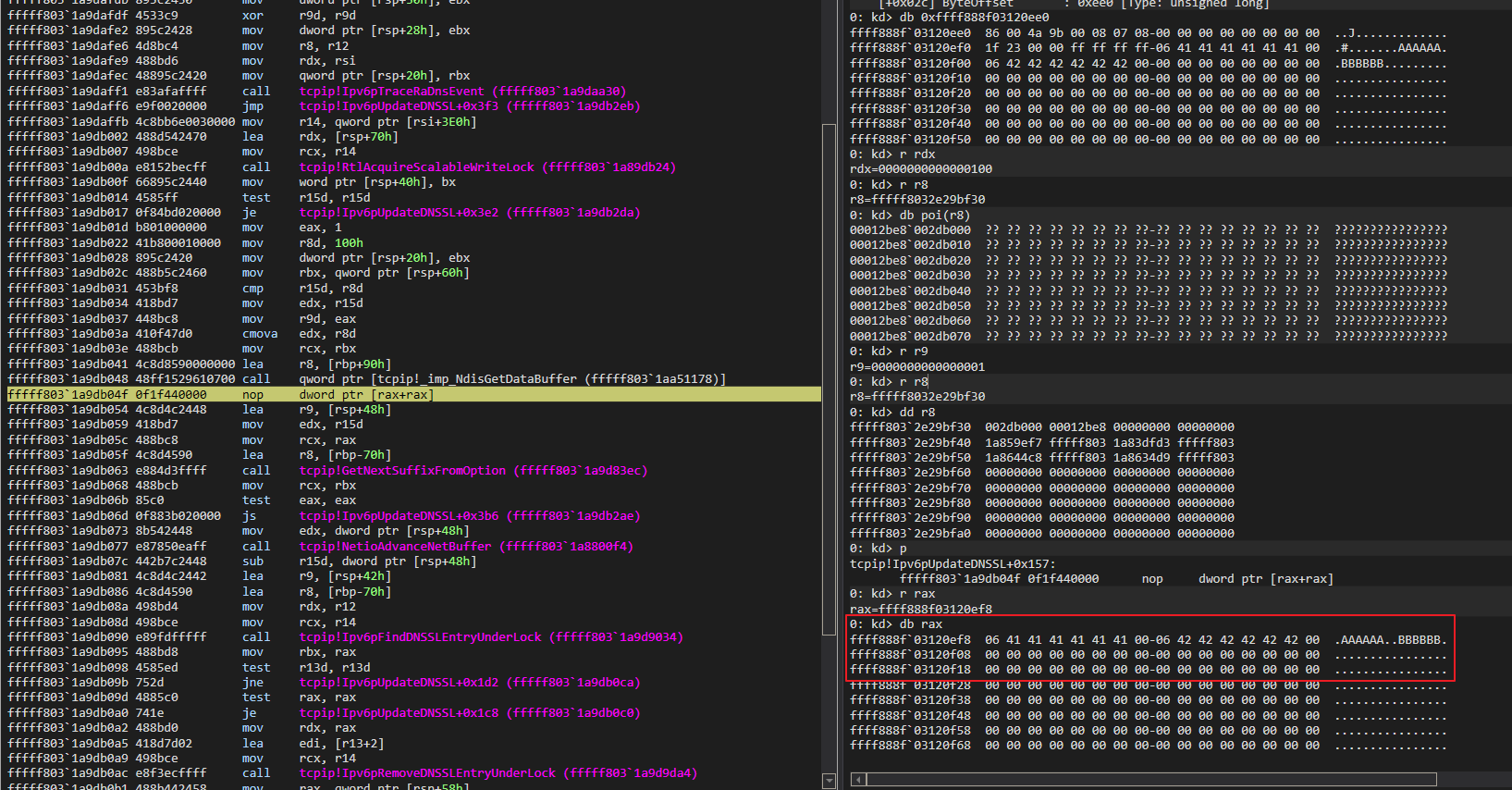Image resolution: width=1512 pixels, height=790 pixels.
Task: Select the operand r8d, 100h
Action: point(331,243)
